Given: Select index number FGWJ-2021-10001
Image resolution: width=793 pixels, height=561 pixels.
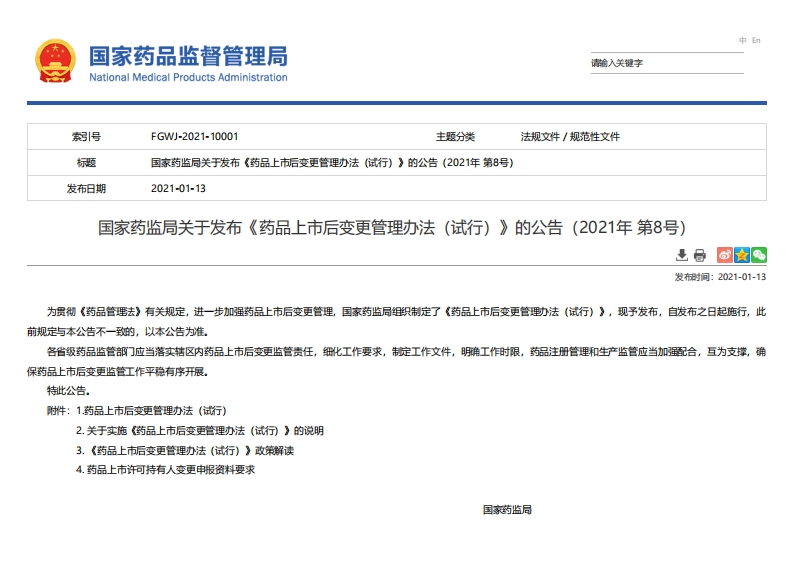Looking at the screenshot, I should 194,137.
